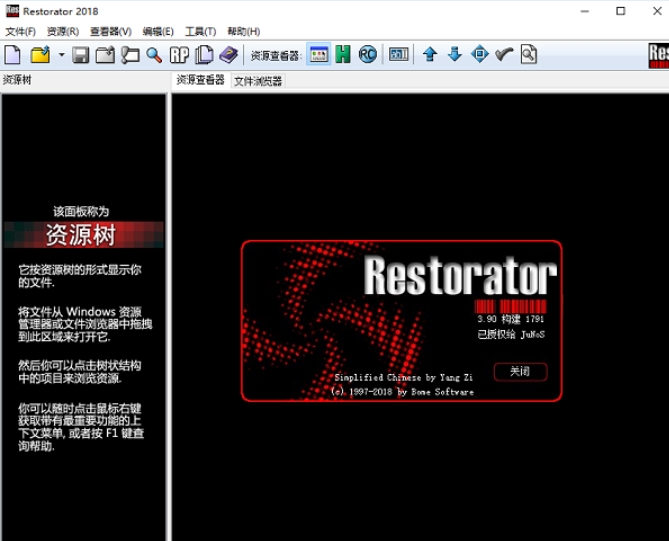This screenshot has width=669, height=541.
Task: Expand the Open folder dropdown arrow
Action: click(61, 55)
